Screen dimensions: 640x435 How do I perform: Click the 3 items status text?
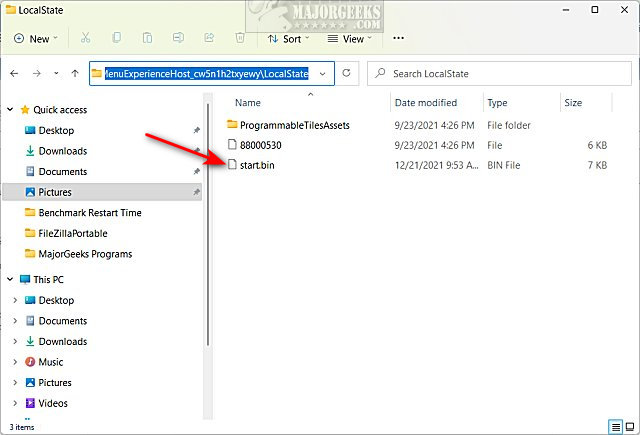22,427
